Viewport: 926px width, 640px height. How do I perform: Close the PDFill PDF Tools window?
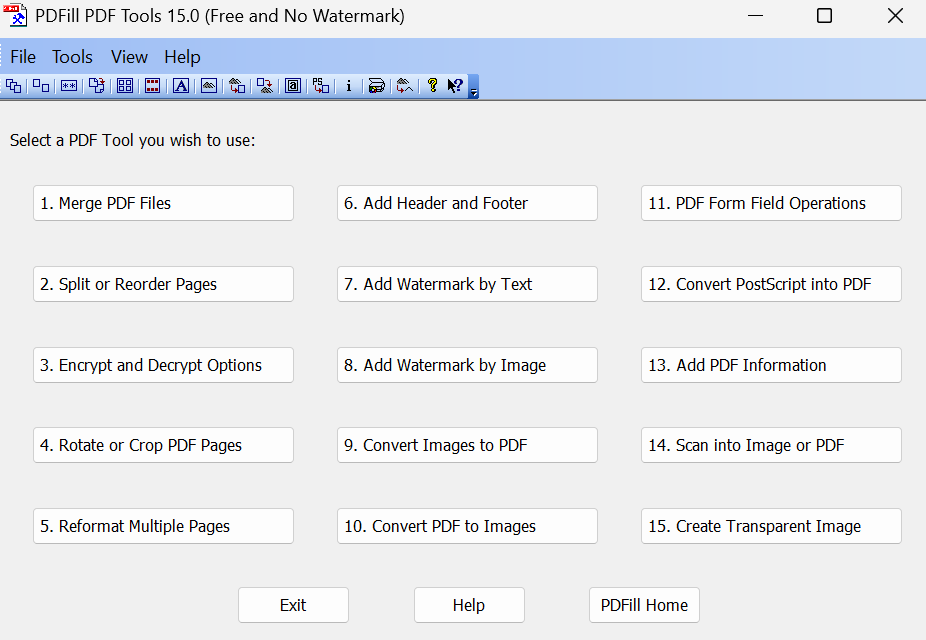895,16
